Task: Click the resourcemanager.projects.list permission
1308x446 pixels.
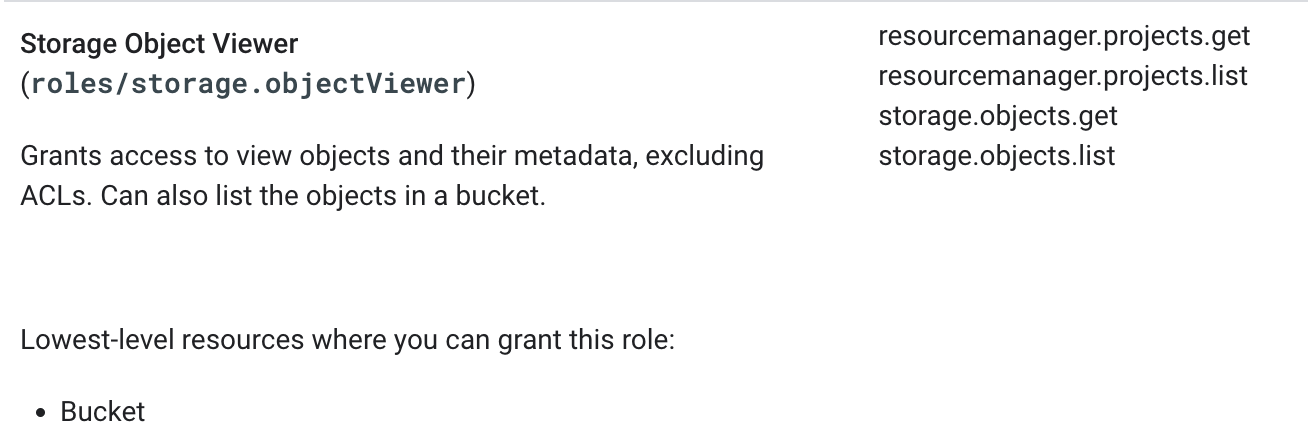Action: pyautogui.click(x=1063, y=76)
